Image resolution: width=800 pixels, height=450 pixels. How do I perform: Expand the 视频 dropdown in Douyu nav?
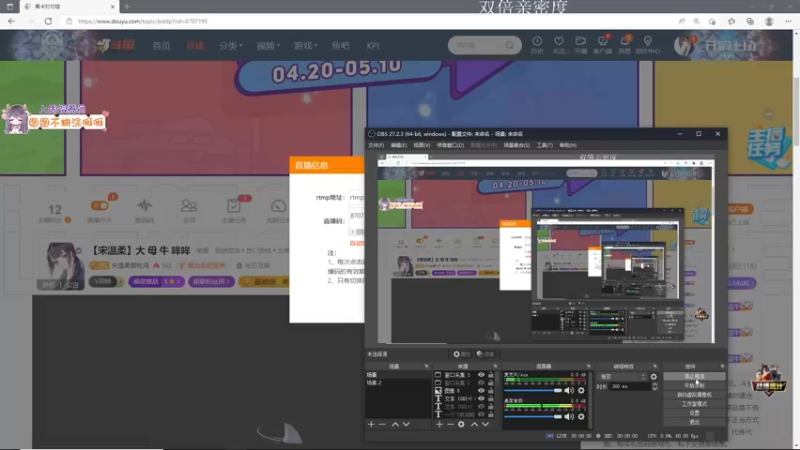(268, 45)
